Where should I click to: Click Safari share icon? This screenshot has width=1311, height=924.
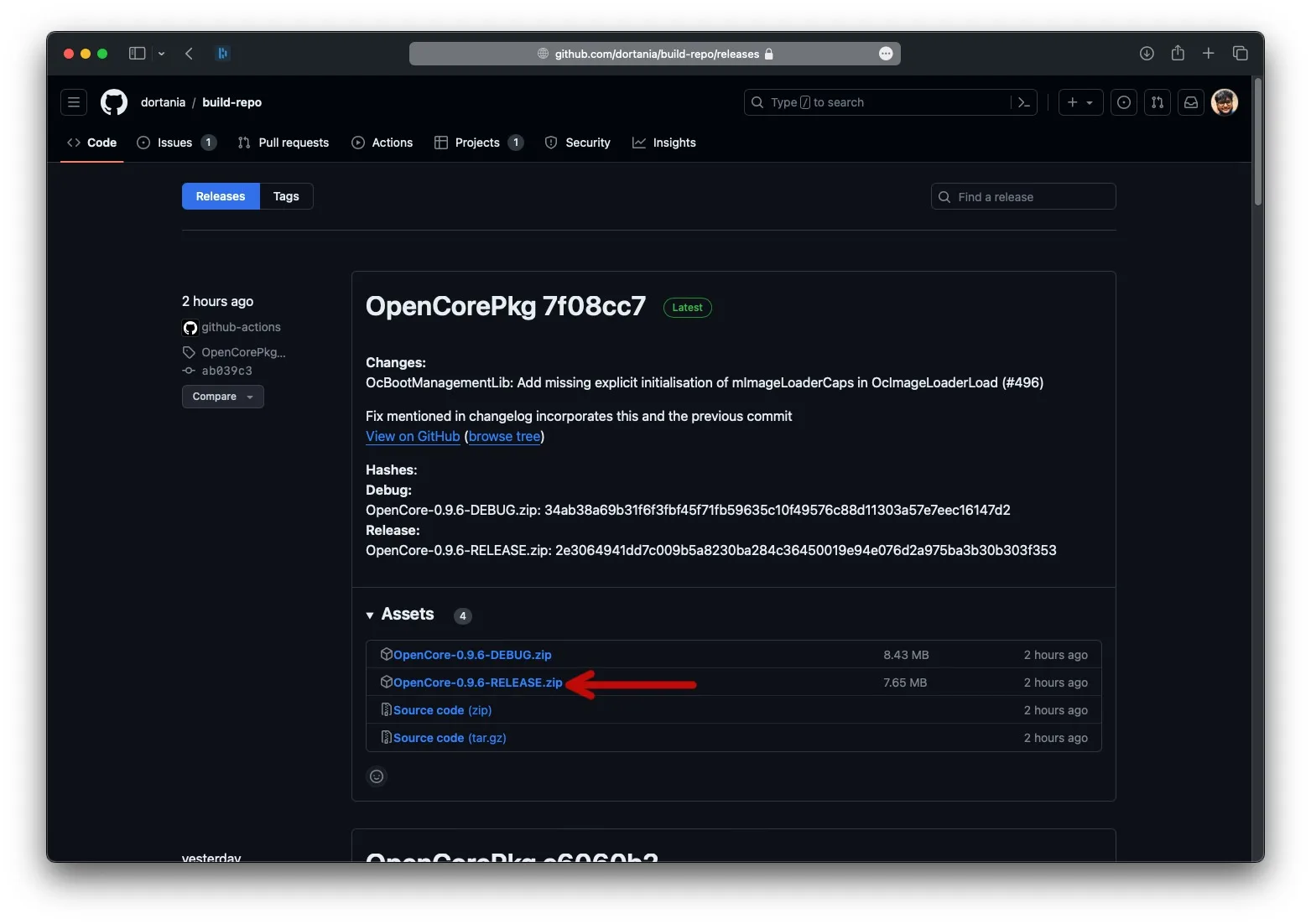pyautogui.click(x=1178, y=53)
